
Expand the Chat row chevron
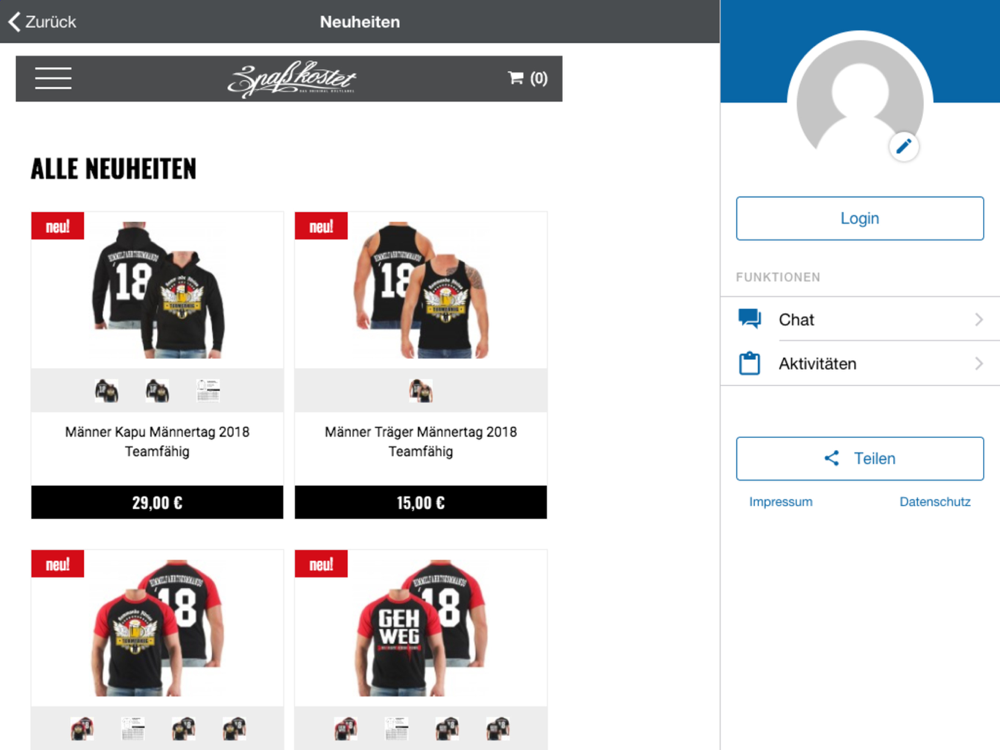pyautogui.click(x=979, y=319)
